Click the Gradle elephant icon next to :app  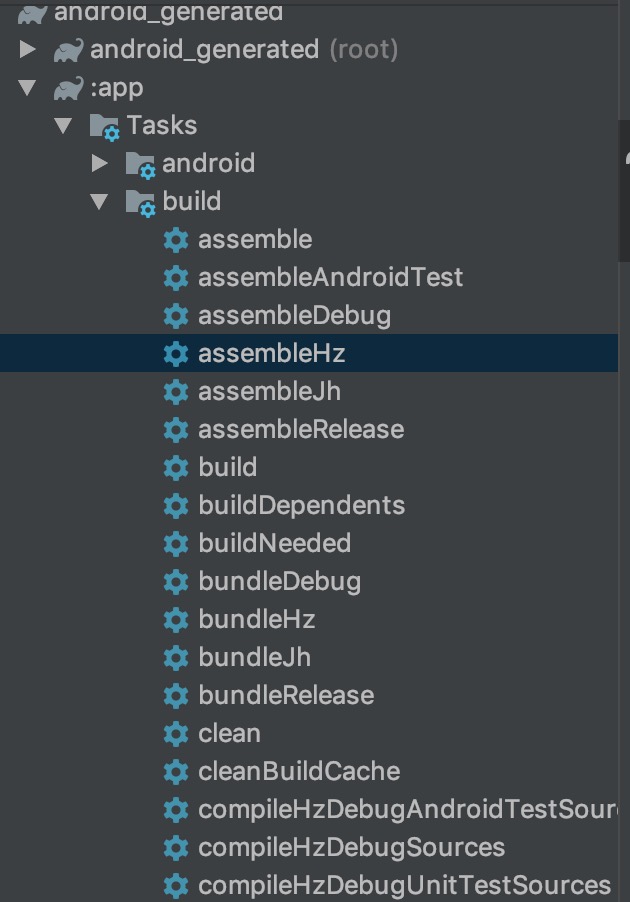pyautogui.click(x=66, y=87)
